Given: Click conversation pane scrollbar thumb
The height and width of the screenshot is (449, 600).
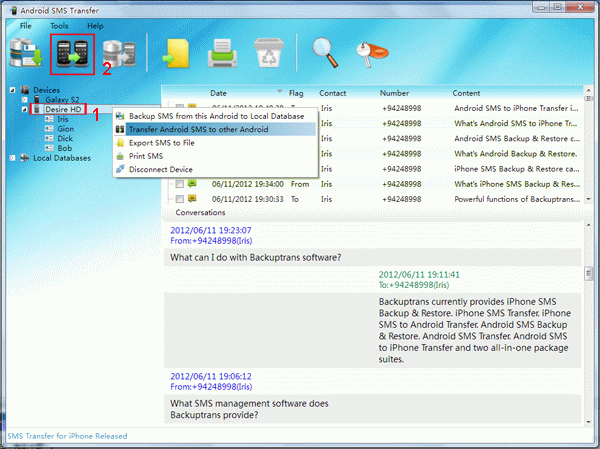Looking at the screenshot, I should pos(589,274).
